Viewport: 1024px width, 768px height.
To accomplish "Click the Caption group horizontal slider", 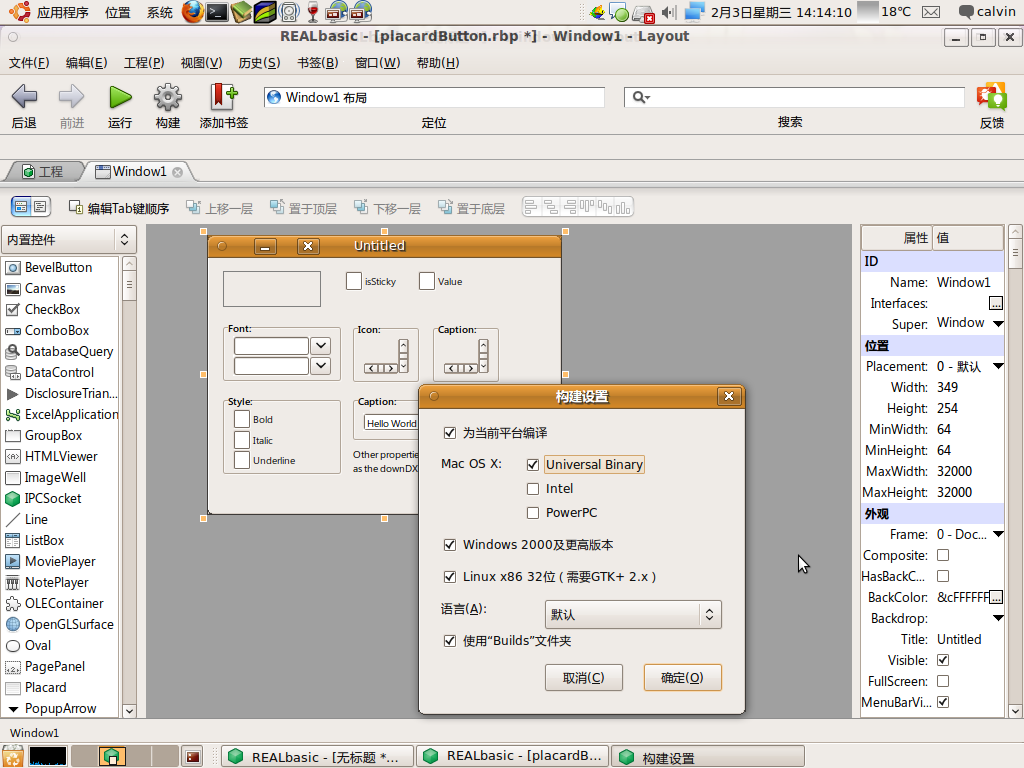I will 460,368.
